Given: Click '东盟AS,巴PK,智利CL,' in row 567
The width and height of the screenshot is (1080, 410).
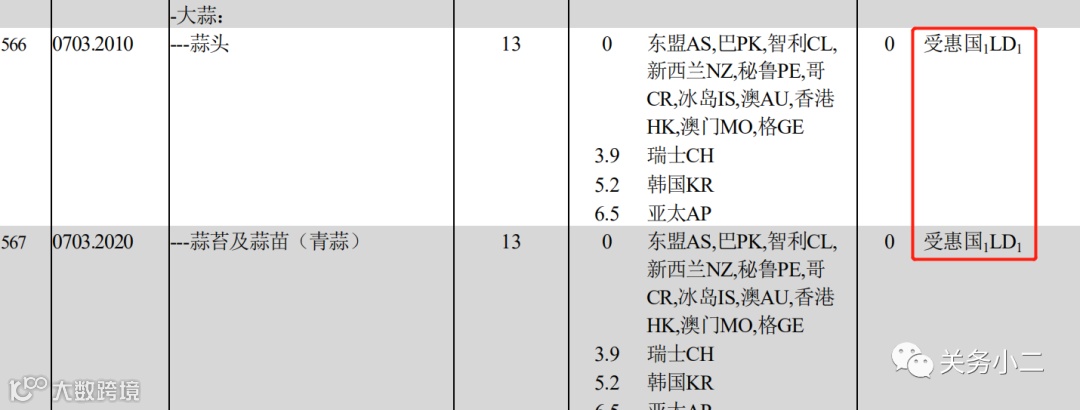Looking at the screenshot, I should tap(741, 243).
